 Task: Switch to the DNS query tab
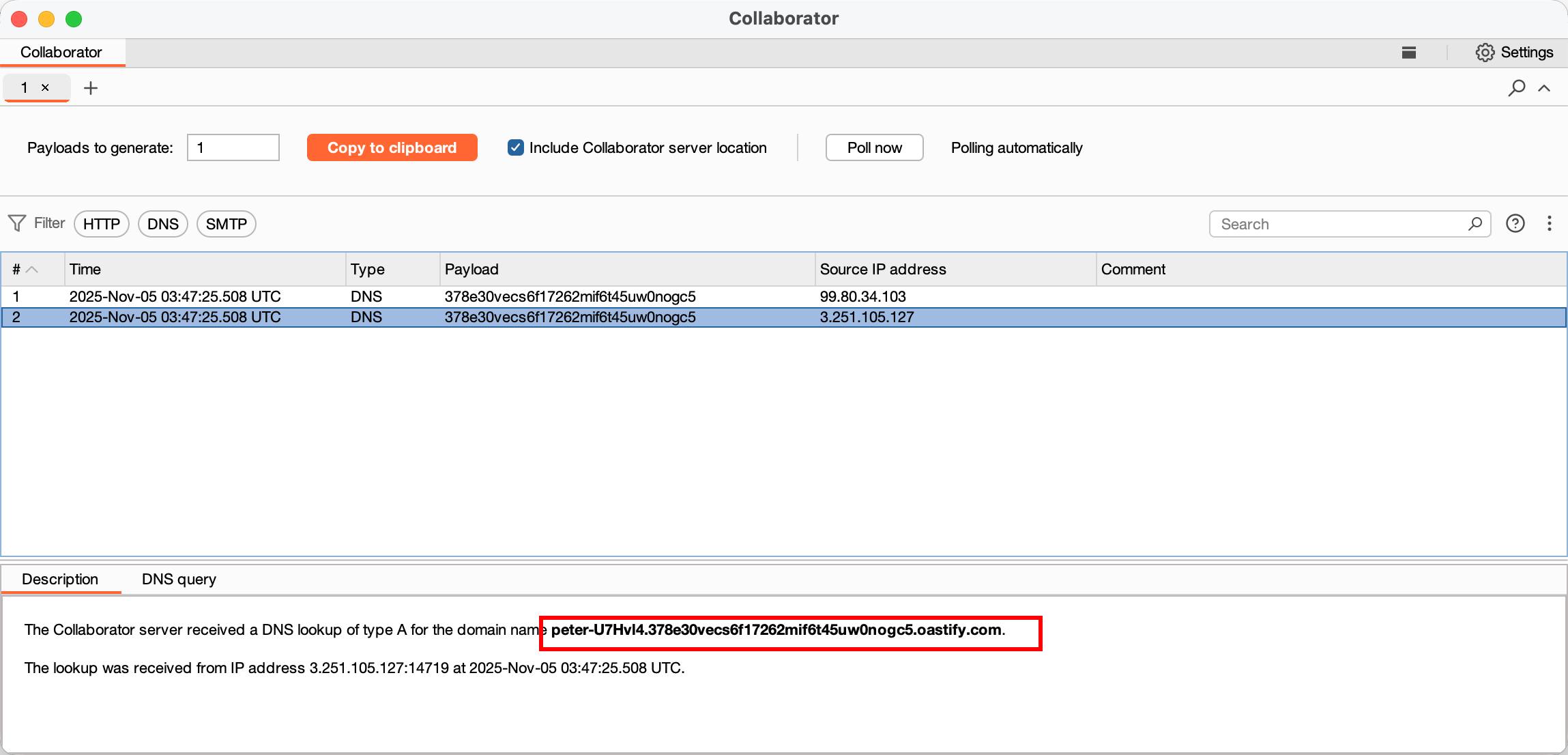178,579
